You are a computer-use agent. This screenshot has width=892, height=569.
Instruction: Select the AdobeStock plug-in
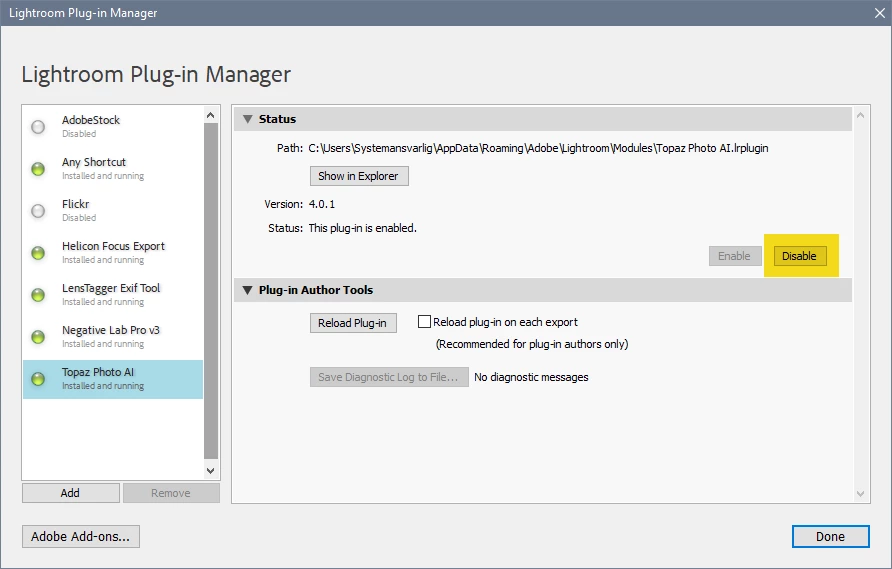[x=113, y=127]
